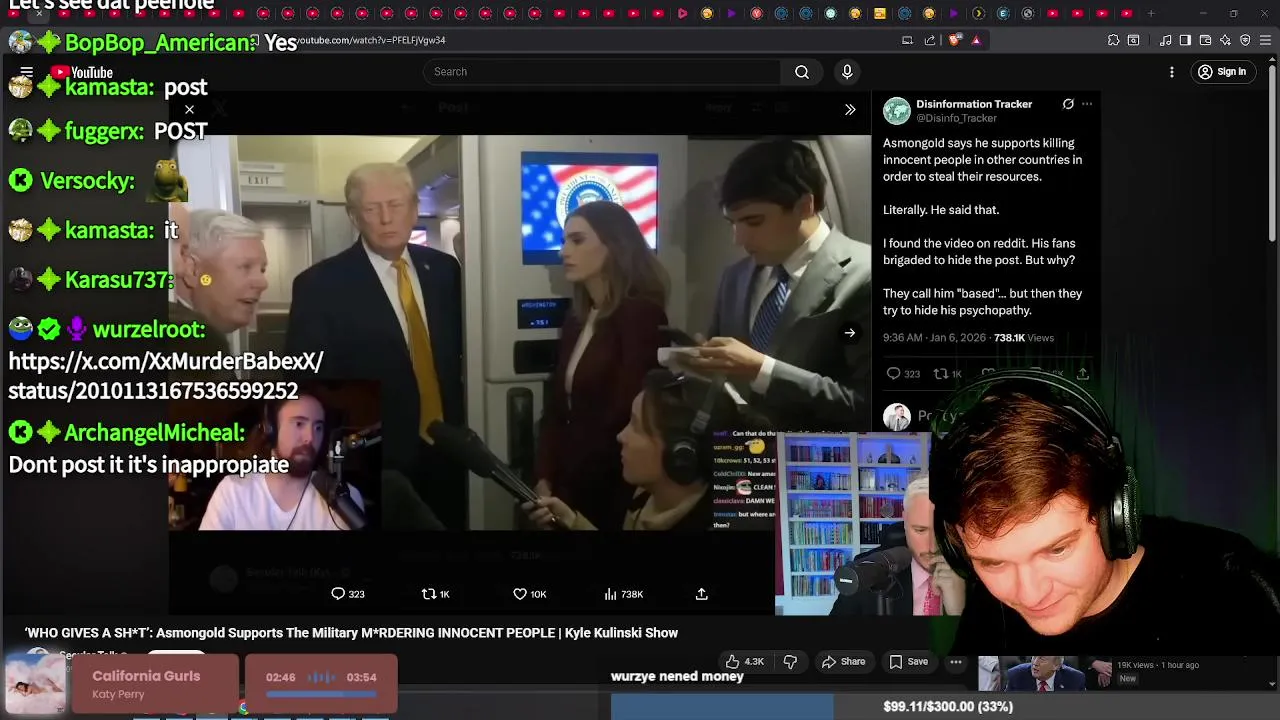Click the '738.1K Views' count text
This screenshot has height=720, width=1280.
click(1024, 338)
